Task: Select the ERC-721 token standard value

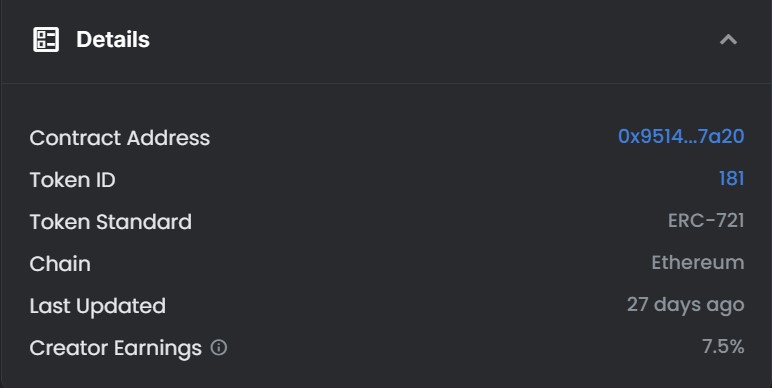Action: coord(706,221)
